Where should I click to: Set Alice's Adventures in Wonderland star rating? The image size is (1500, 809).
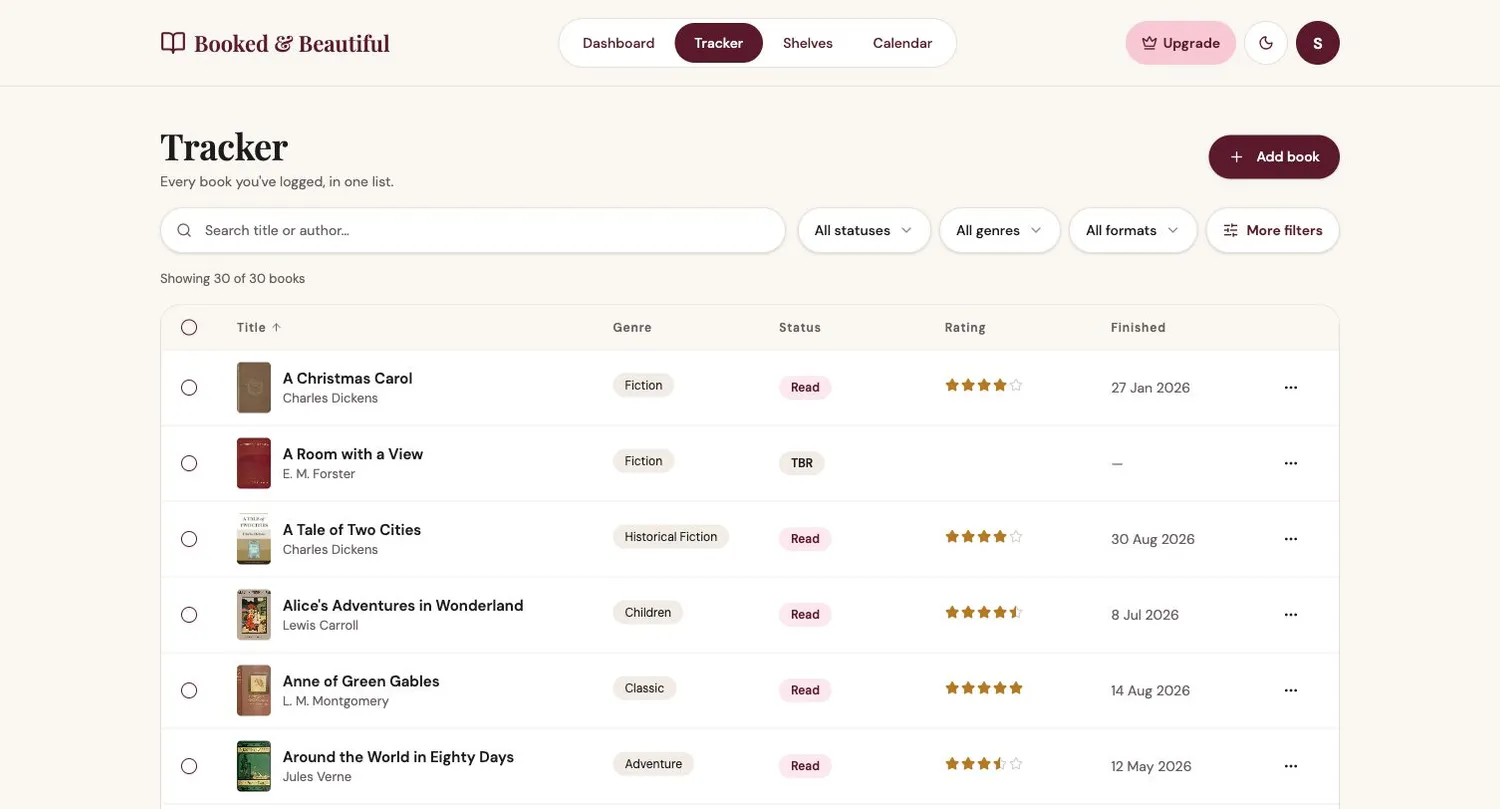pos(984,612)
